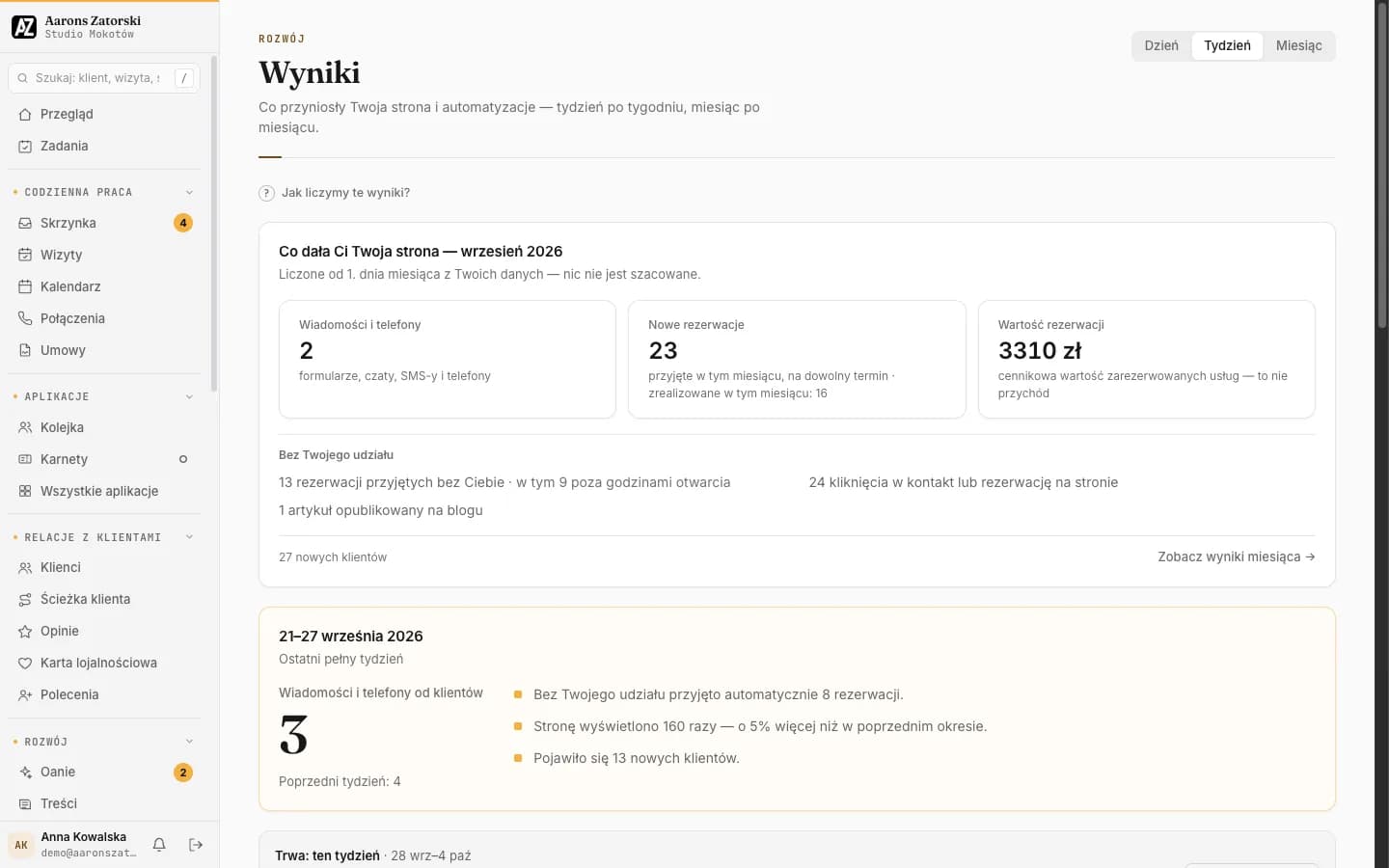1389x868 pixels.
Task: Open Ścieżka klienta route icon
Action: [25, 599]
